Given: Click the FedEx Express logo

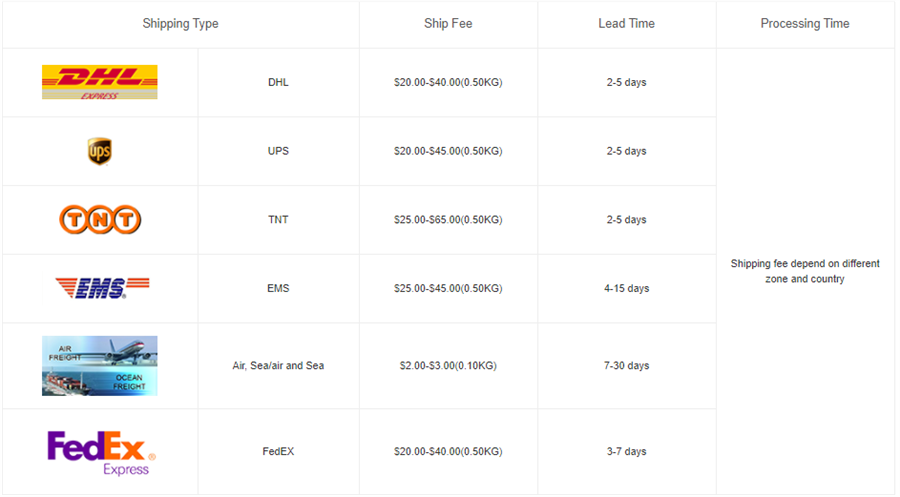Looking at the screenshot, I should coord(99,452).
